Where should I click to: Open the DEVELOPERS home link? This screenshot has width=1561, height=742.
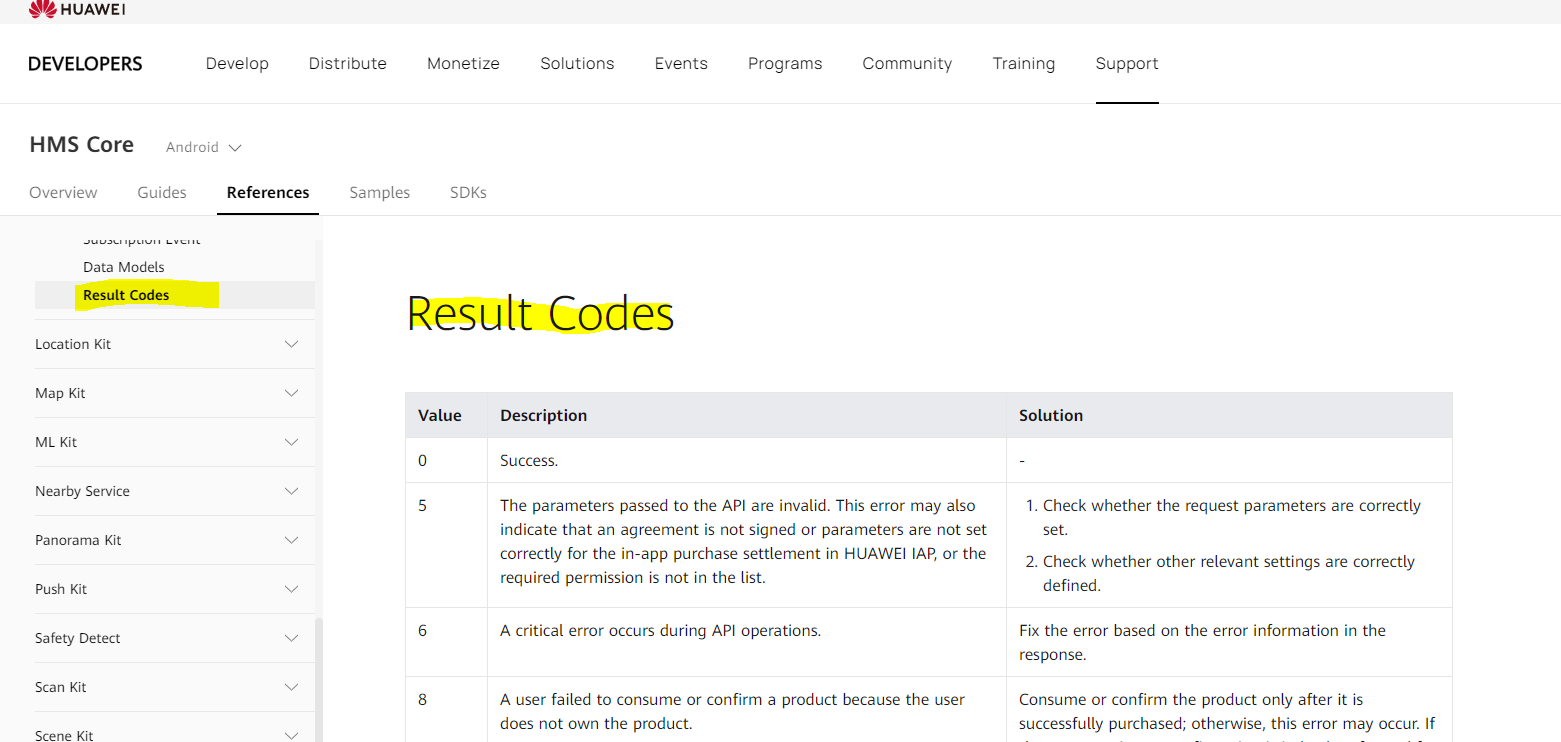tap(85, 64)
